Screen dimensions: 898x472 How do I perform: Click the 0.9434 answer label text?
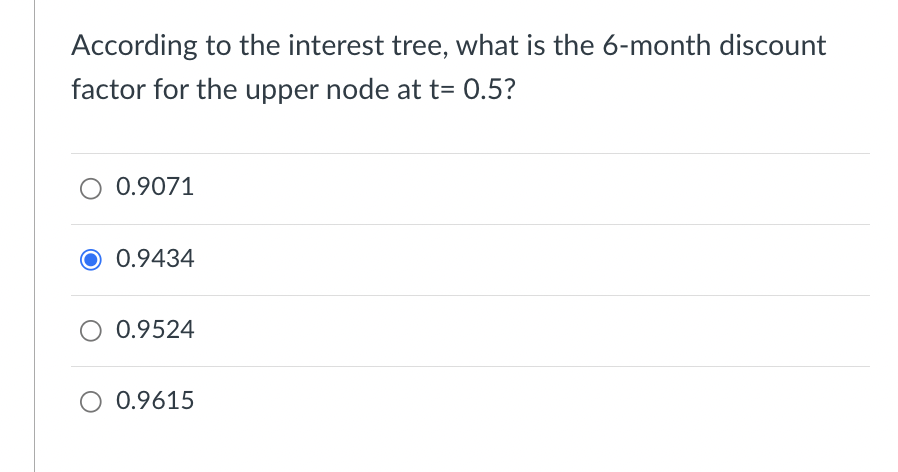pyautogui.click(x=155, y=258)
